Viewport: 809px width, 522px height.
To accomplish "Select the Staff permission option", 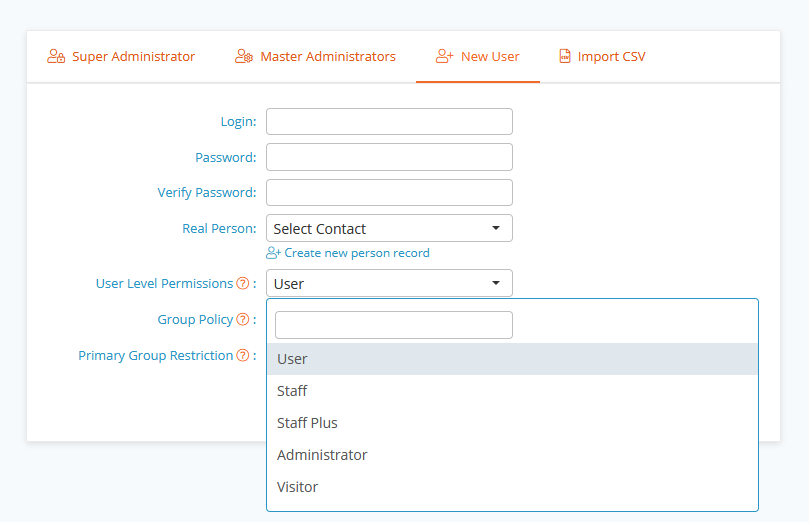I will [512, 391].
